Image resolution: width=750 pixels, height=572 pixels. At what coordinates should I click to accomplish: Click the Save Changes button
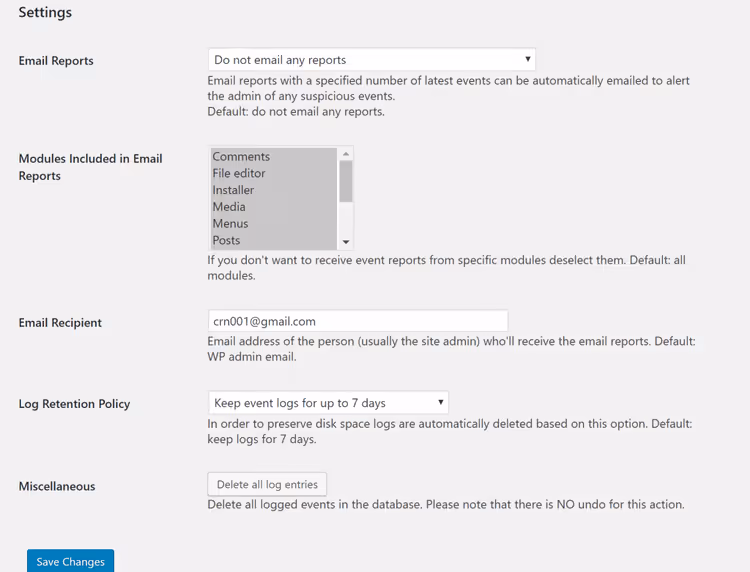[70, 561]
